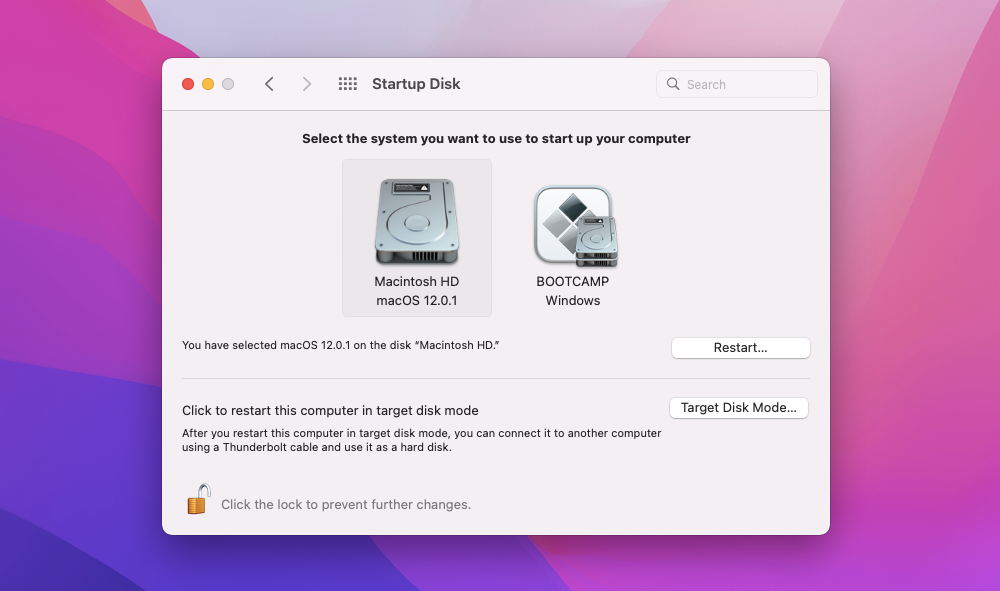Click the highlighted Macintosh HD selection box
The image size is (1000, 591).
pos(416,237)
